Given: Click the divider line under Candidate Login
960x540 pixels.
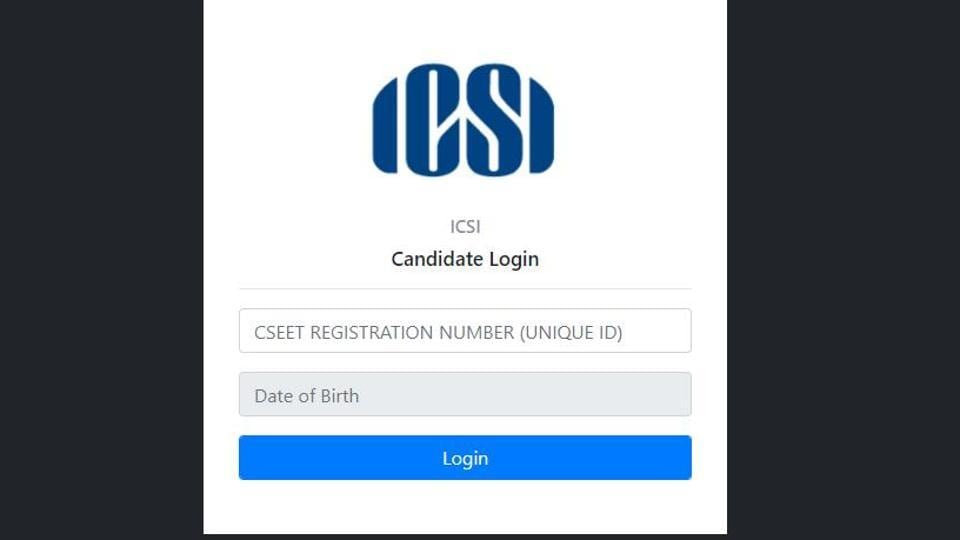Looking at the screenshot, I should [x=465, y=288].
